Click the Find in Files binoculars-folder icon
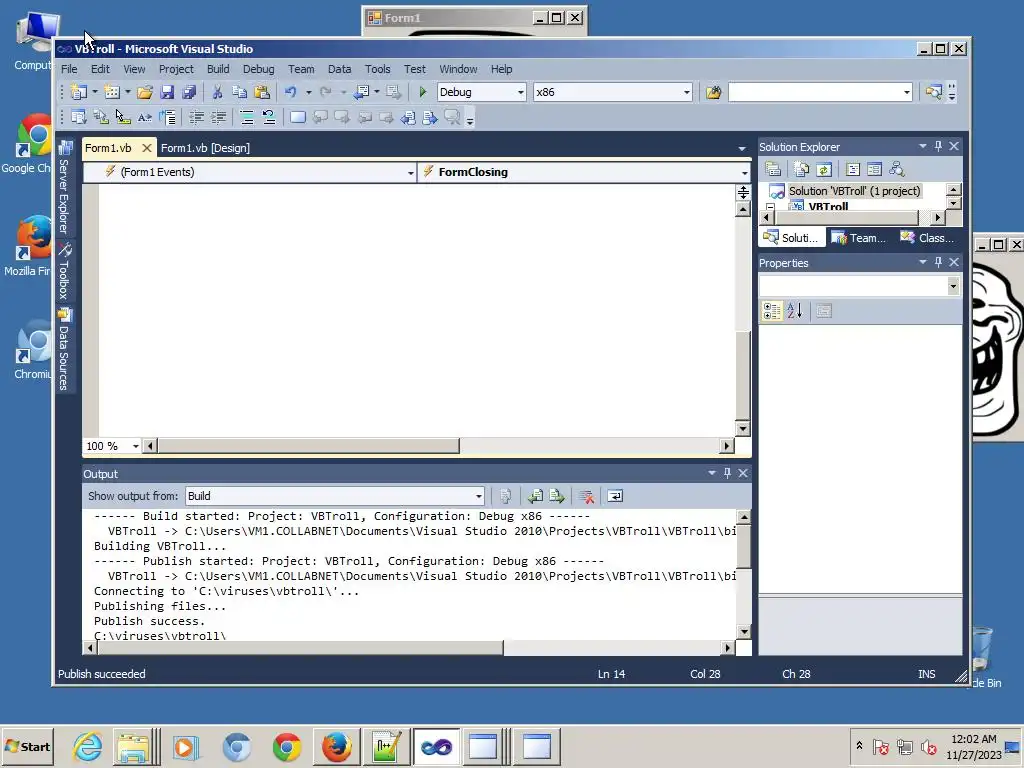The width and height of the screenshot is (1024, 768). pos(713,92)
